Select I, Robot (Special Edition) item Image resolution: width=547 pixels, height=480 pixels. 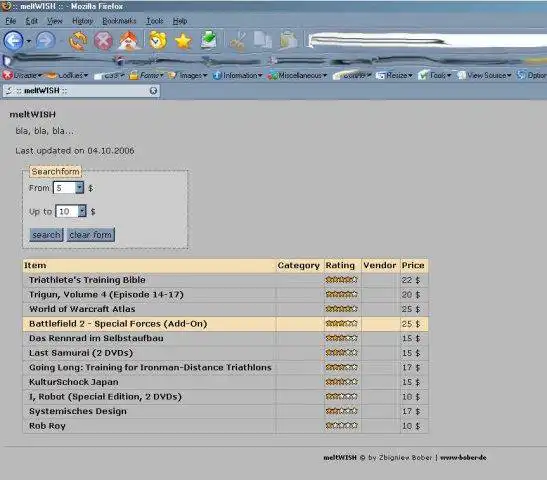[105, 397]
